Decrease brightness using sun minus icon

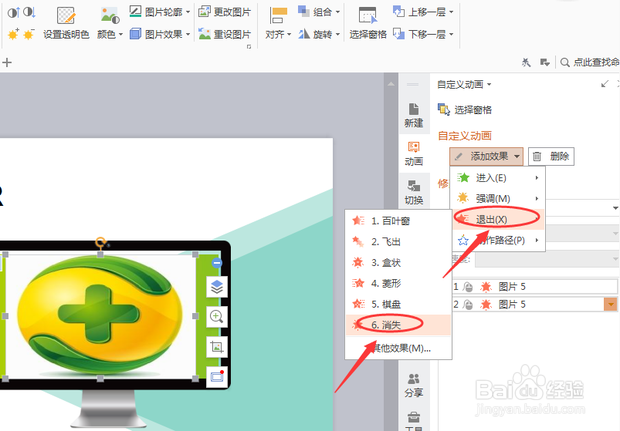tap(28, 34)
